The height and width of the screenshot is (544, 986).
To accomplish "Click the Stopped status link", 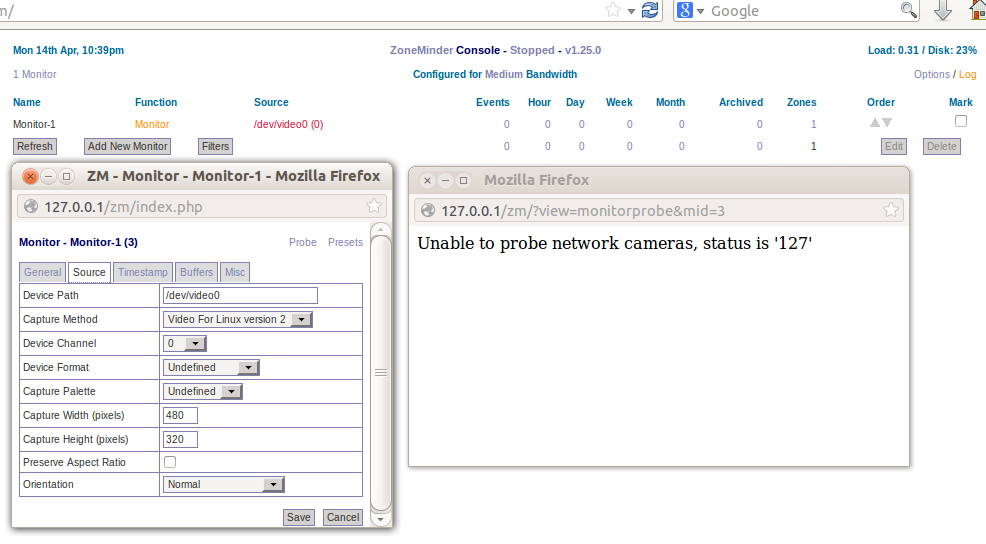I will click(532, 50).
